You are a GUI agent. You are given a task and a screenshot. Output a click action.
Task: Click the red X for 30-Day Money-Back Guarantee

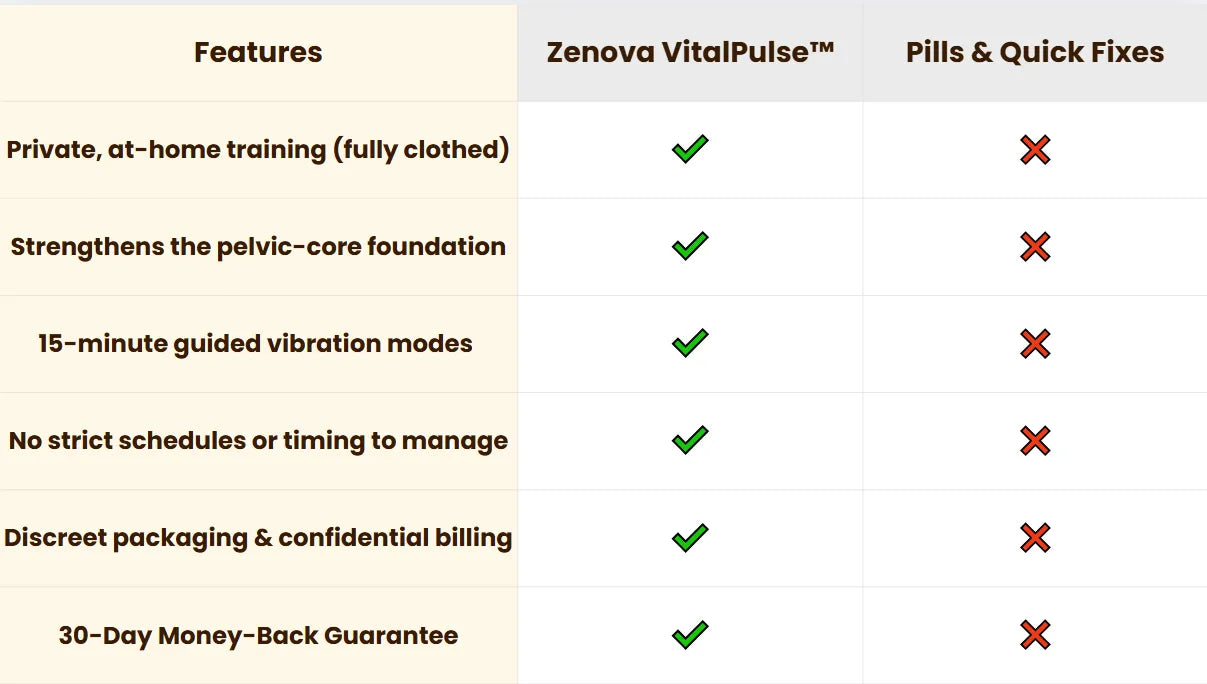[1035, 635]
